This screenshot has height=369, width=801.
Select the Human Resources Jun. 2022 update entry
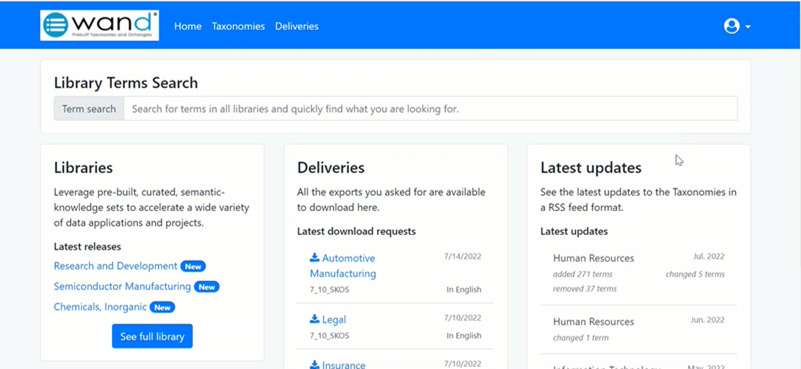click(x=639, y=330)
